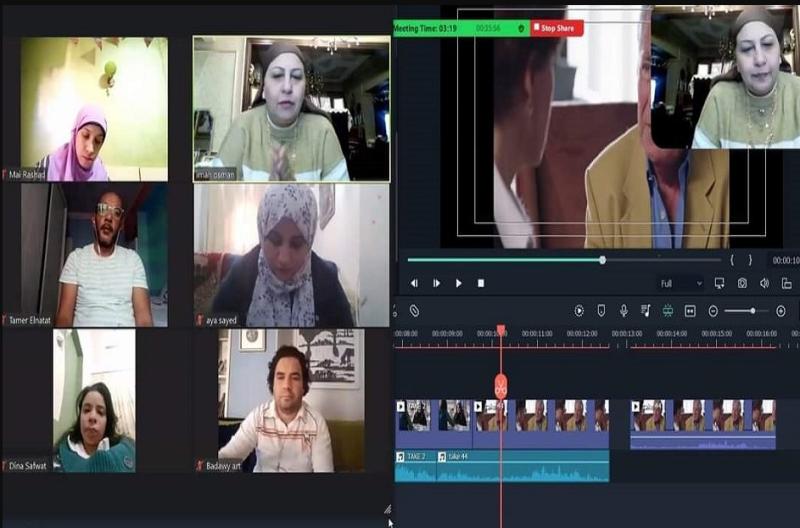Select the Badawy art participant video
Viewport: 800px width, 528px height.
click(x=291, y=400)
